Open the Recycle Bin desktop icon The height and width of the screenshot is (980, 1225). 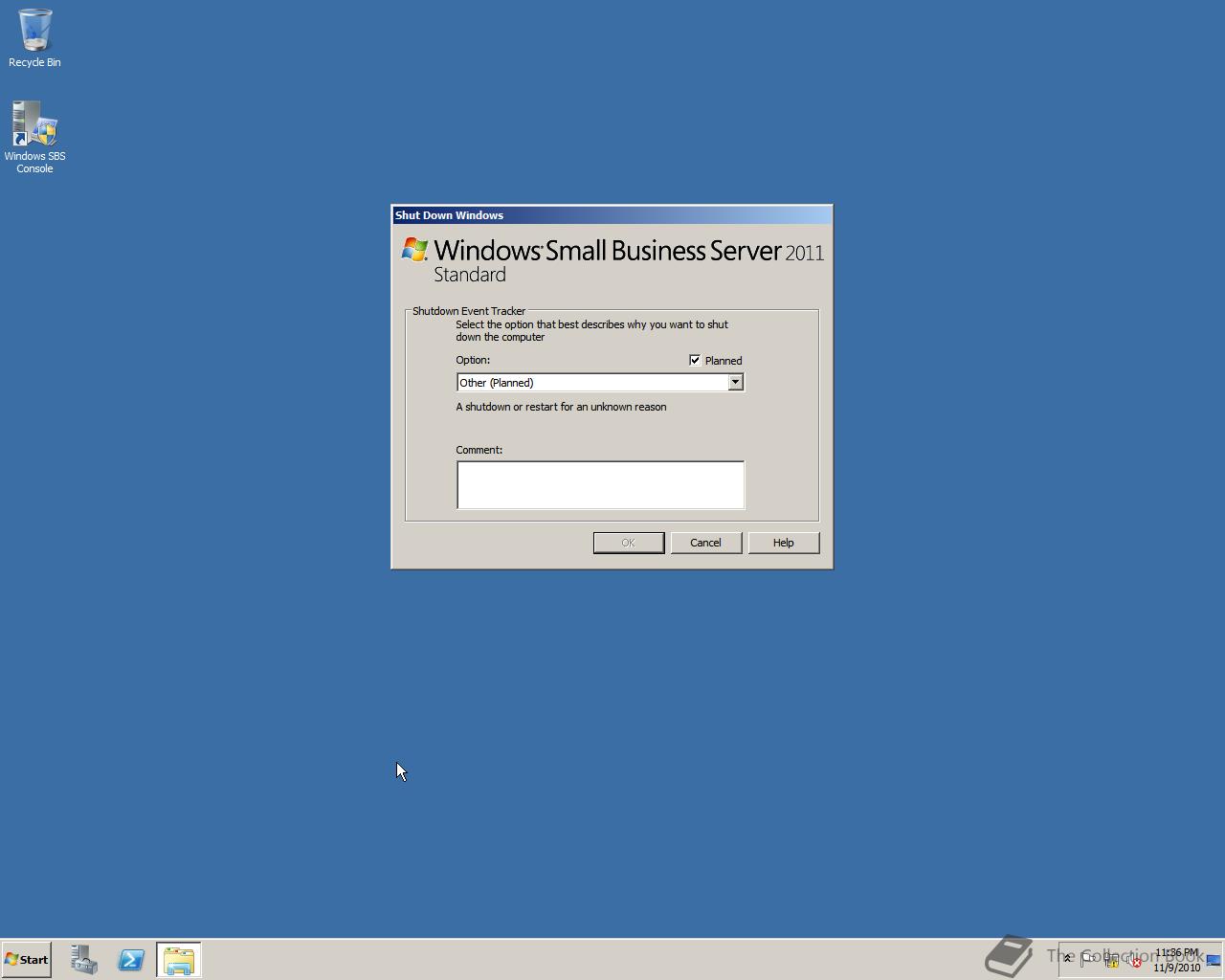(34, 39)
